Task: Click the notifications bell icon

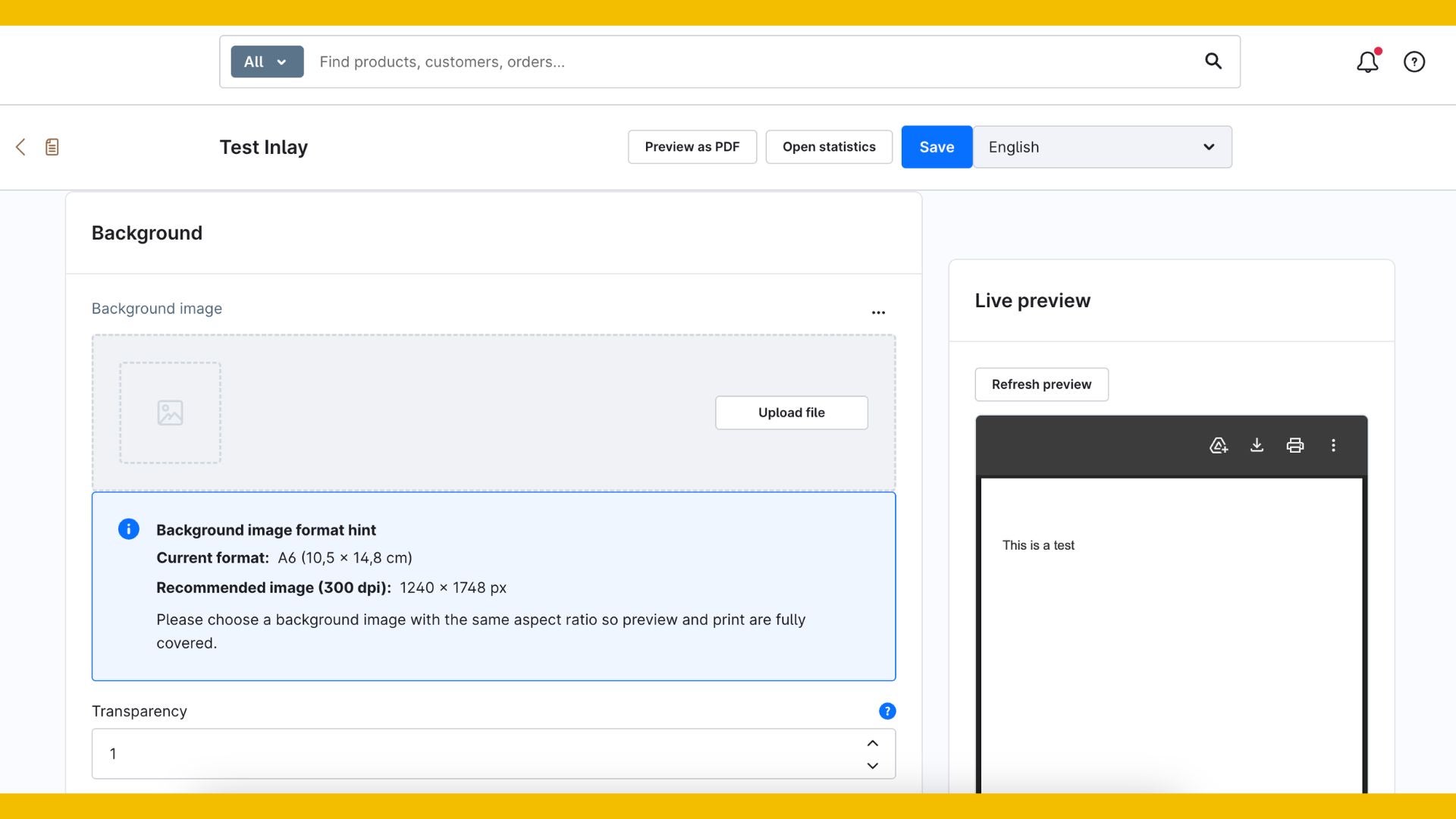Action: (x=1367, y=62)
